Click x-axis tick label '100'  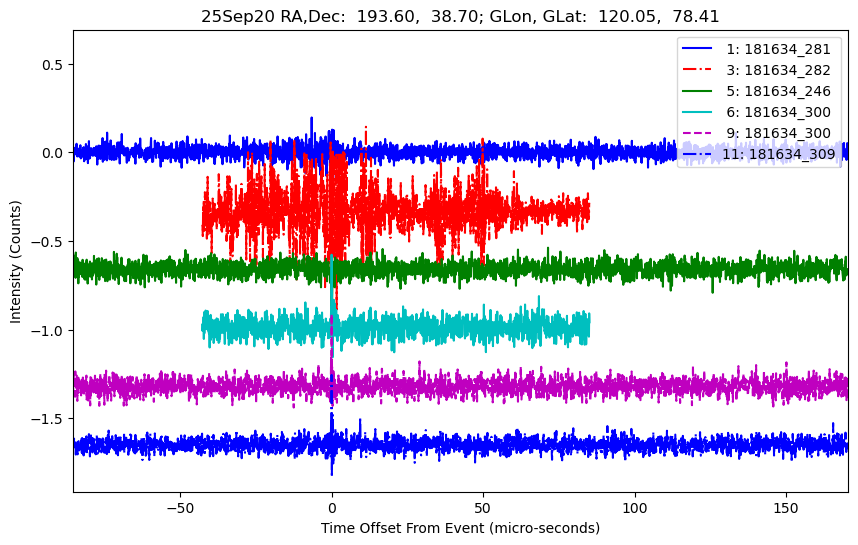[635, 508]
